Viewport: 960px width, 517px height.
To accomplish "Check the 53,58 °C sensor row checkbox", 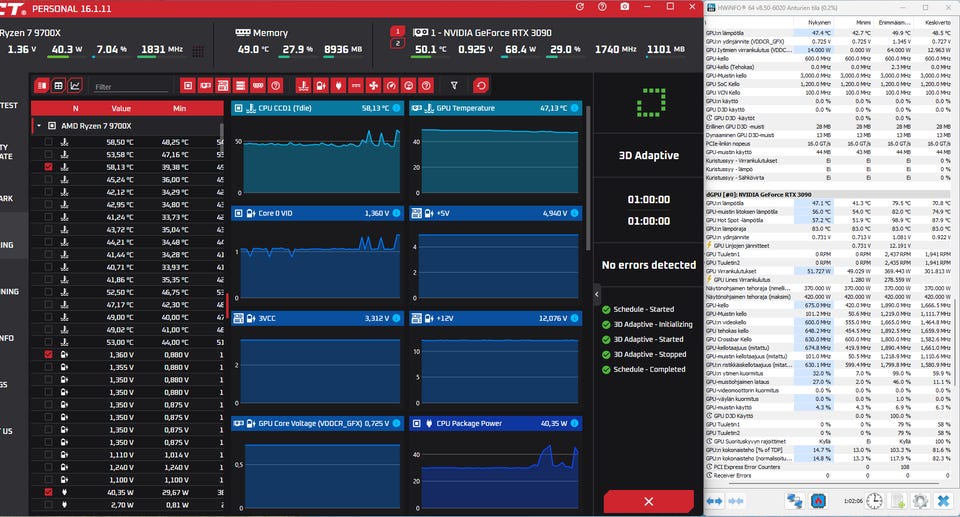I will click(x=48, y=154).
